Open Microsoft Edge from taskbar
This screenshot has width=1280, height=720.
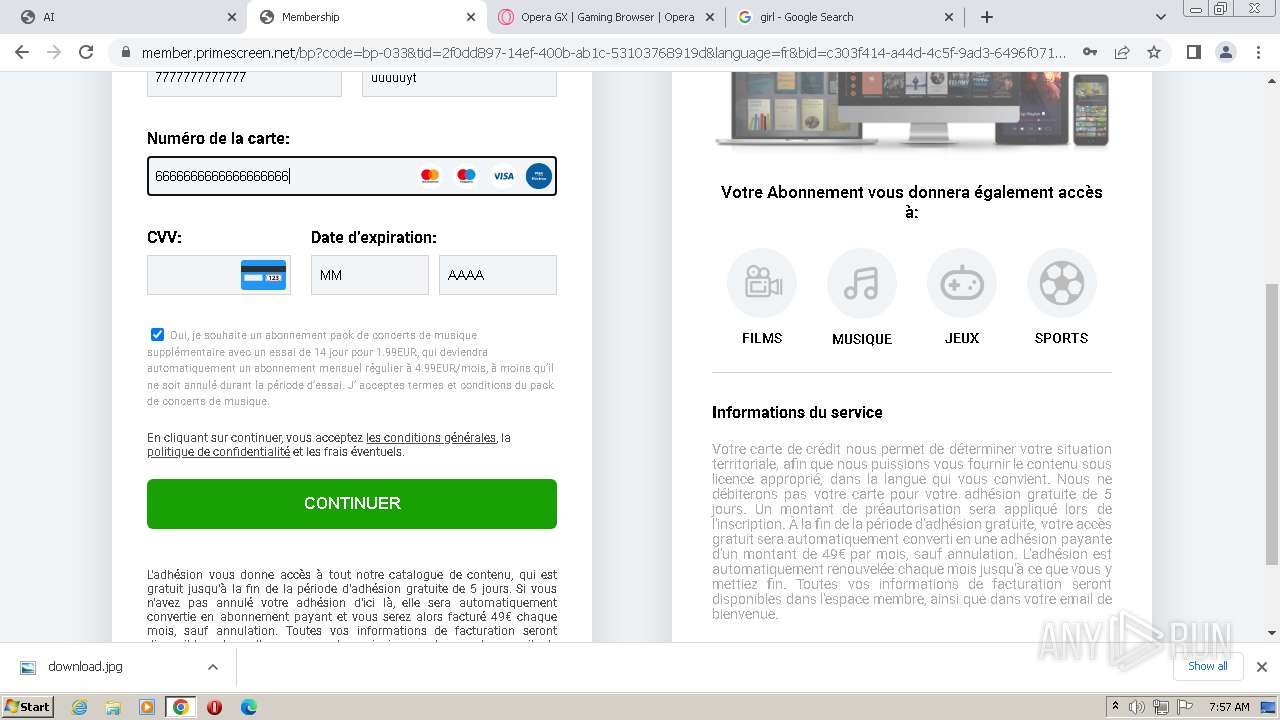249,707
